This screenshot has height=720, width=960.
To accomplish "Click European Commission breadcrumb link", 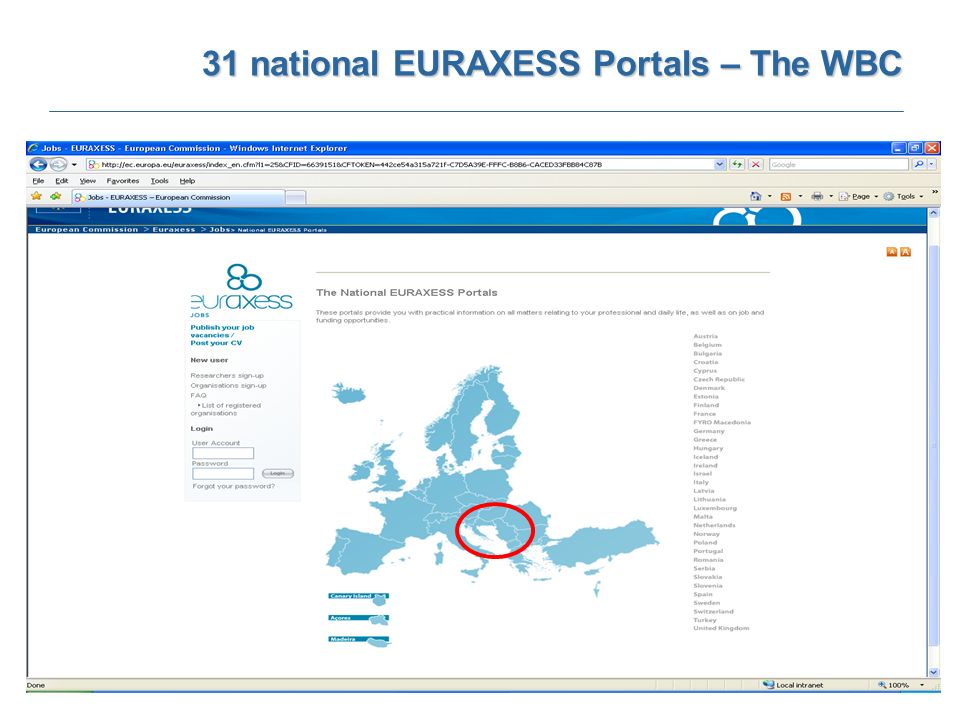I will pyautogui.click(x=86, y=230).
